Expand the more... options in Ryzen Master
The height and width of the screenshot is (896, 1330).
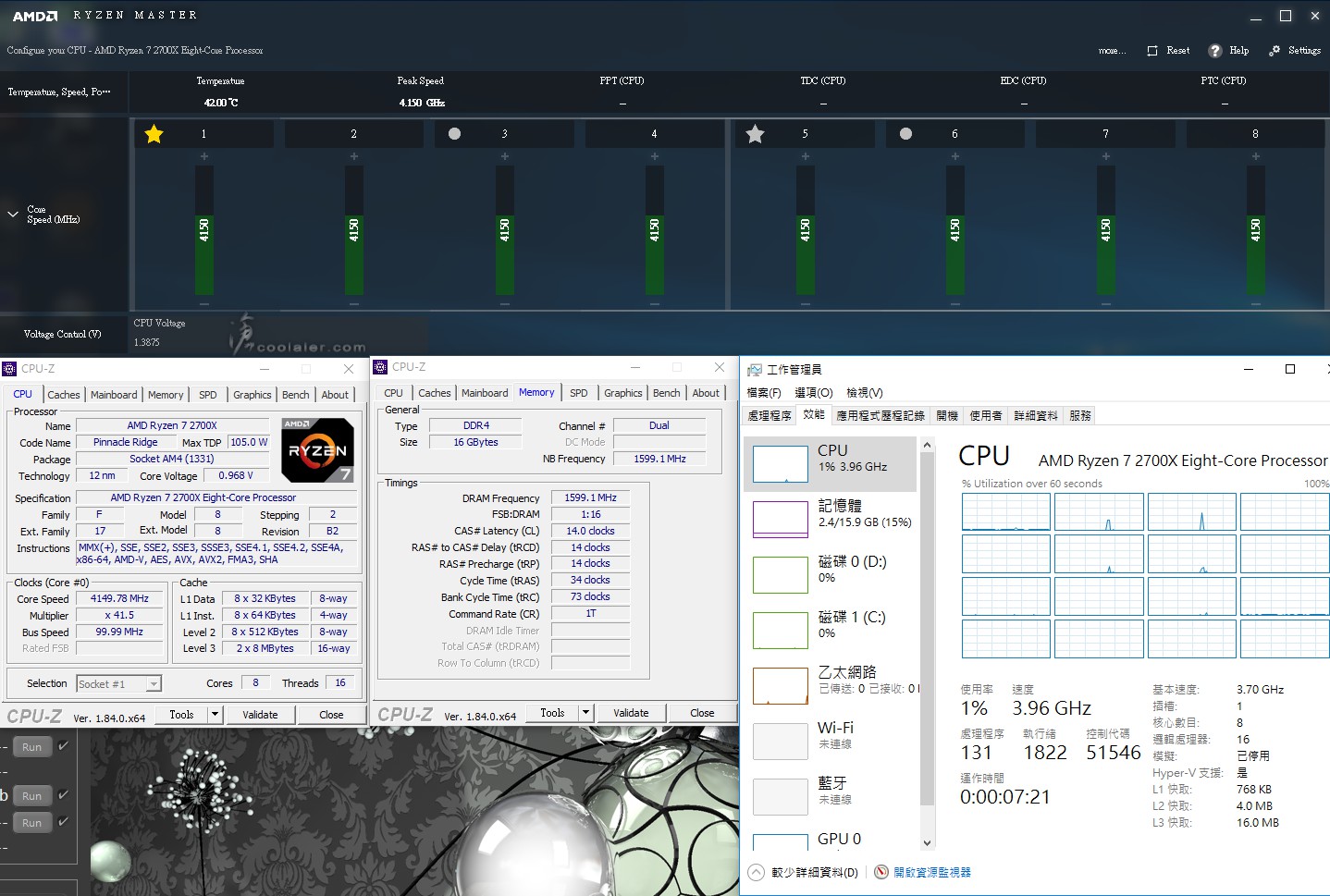point(1112,51)
